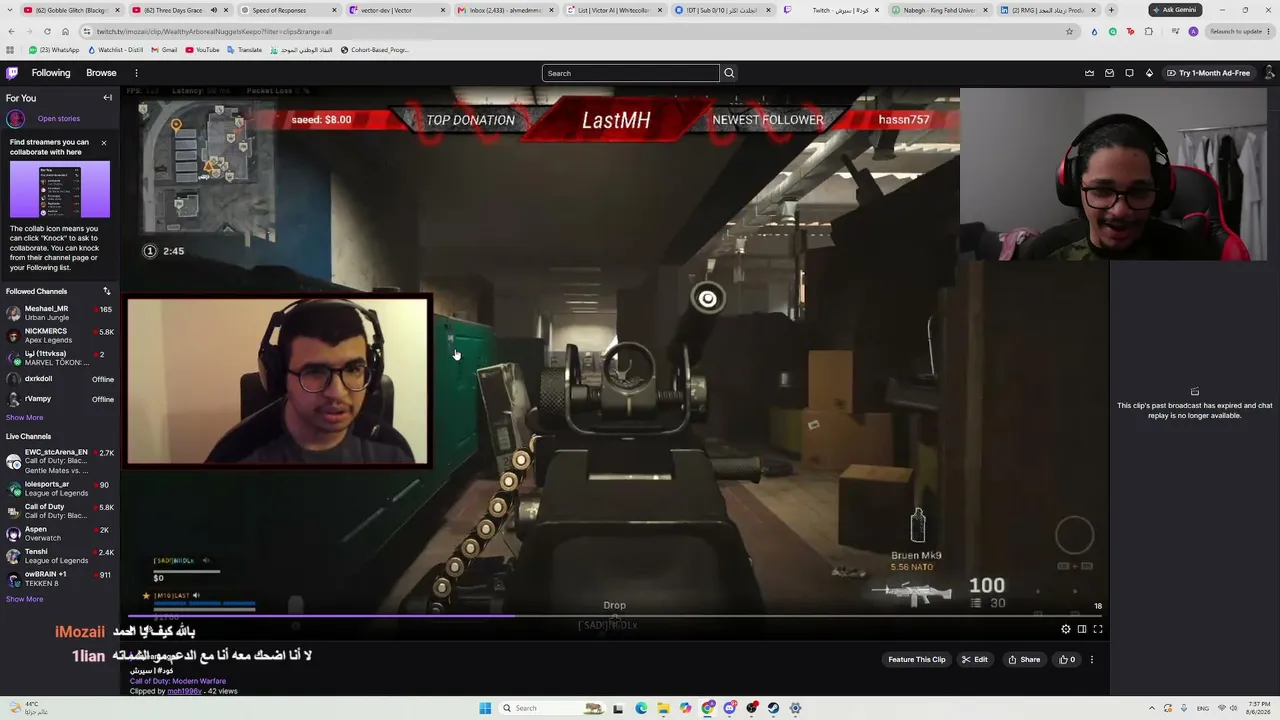1280x720 pixels.
Task: Open the Get Bits icon
Action: (x=1149, y=73)
